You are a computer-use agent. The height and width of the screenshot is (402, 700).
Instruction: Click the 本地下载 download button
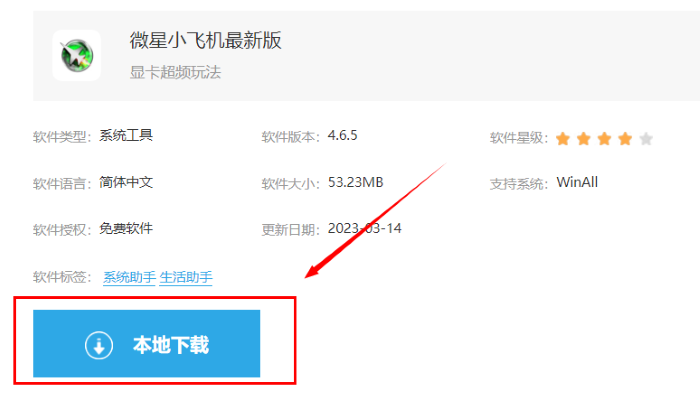(x=146, y=343)
